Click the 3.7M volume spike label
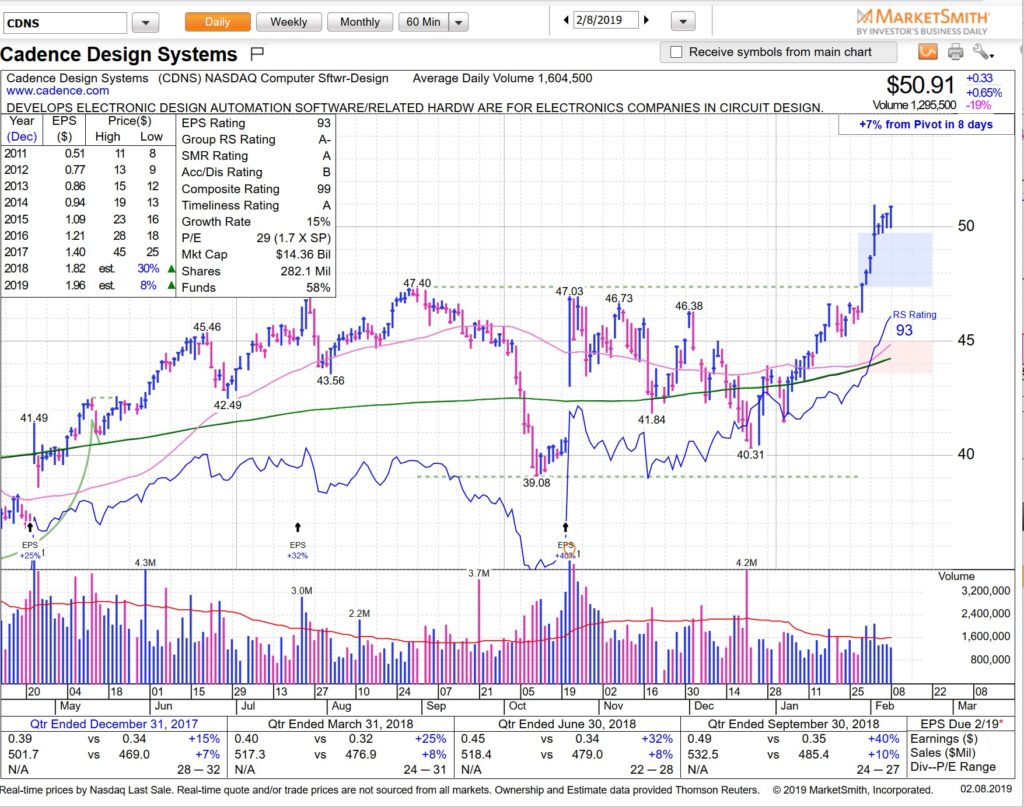 [479, 573]
